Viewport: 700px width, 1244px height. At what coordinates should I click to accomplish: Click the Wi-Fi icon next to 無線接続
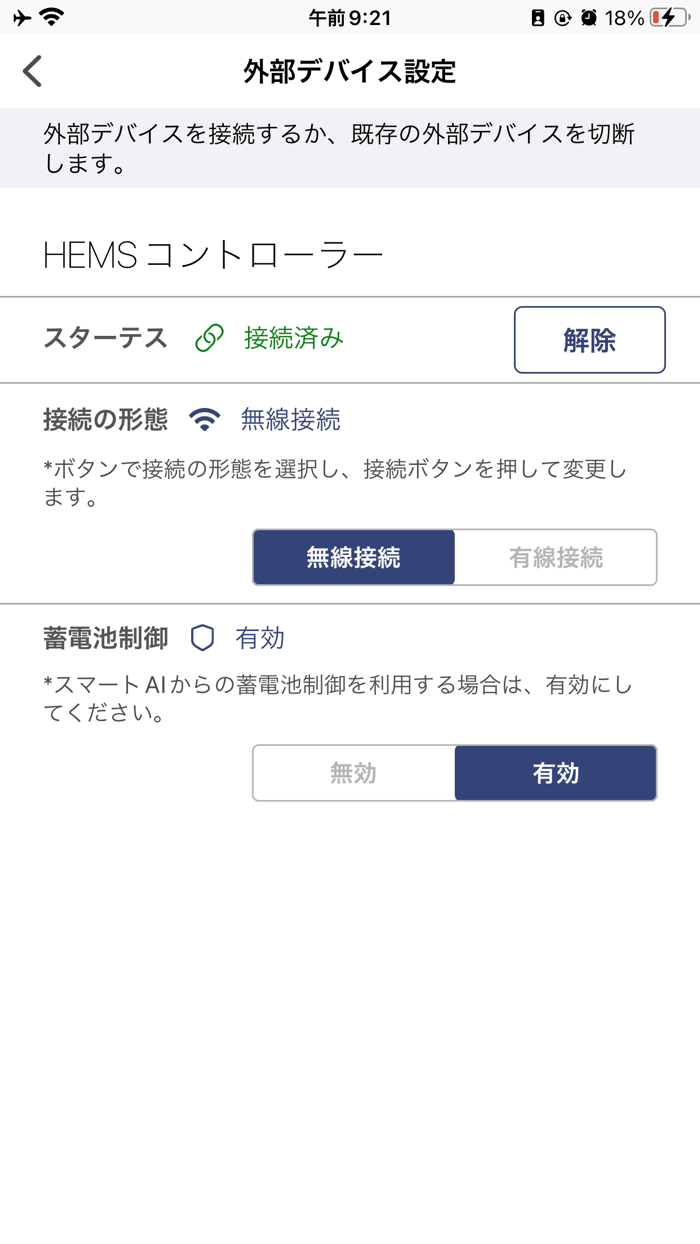(205, 419)
